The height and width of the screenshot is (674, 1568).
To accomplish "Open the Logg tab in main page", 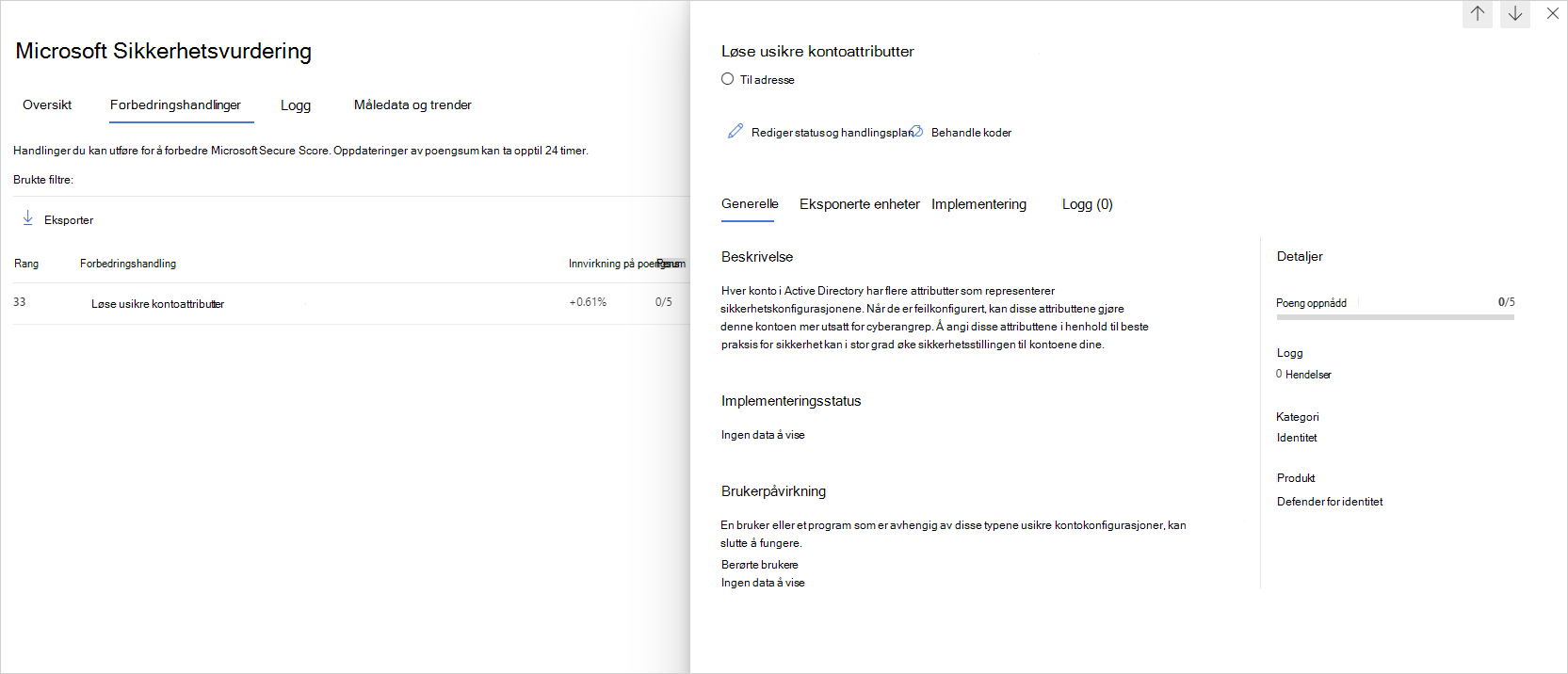I will (296, 105).
